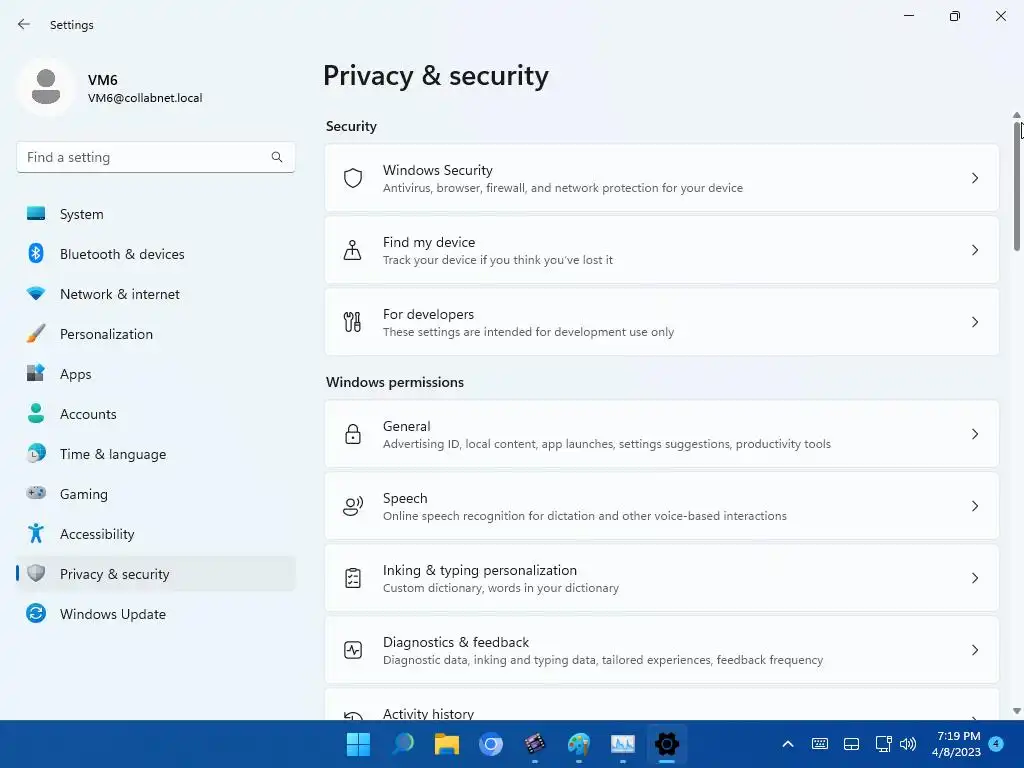The height and width of the screenshot is (768, 1024).
Task: Click the Privacy & security shield icon in sidebar
Action: [x=36, y=573]
